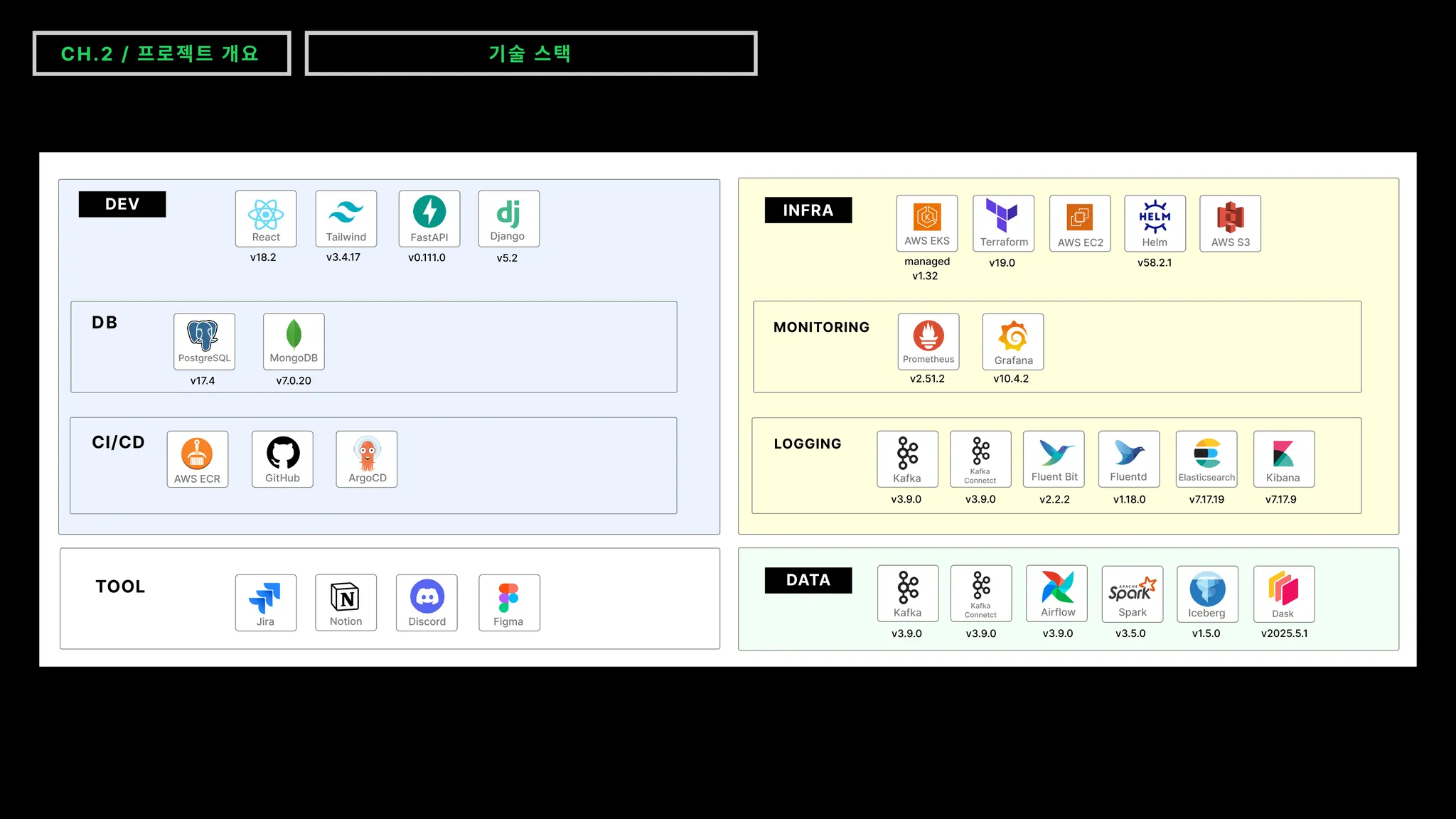Click the Kafka icon in LOGGING
This screenshot has width=1456, height=819.
pyautogui.click(x=907, y=459)
